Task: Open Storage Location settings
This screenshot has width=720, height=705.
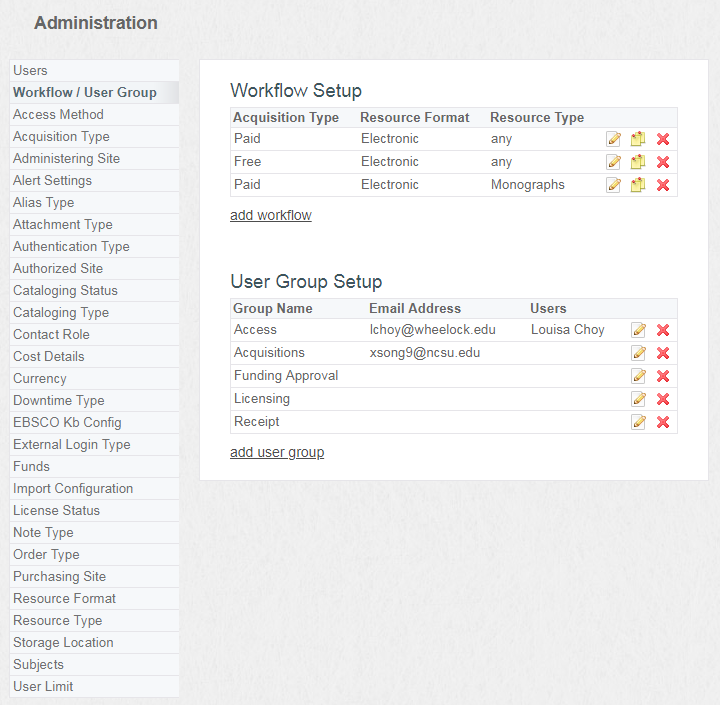Action: [94, 643]
